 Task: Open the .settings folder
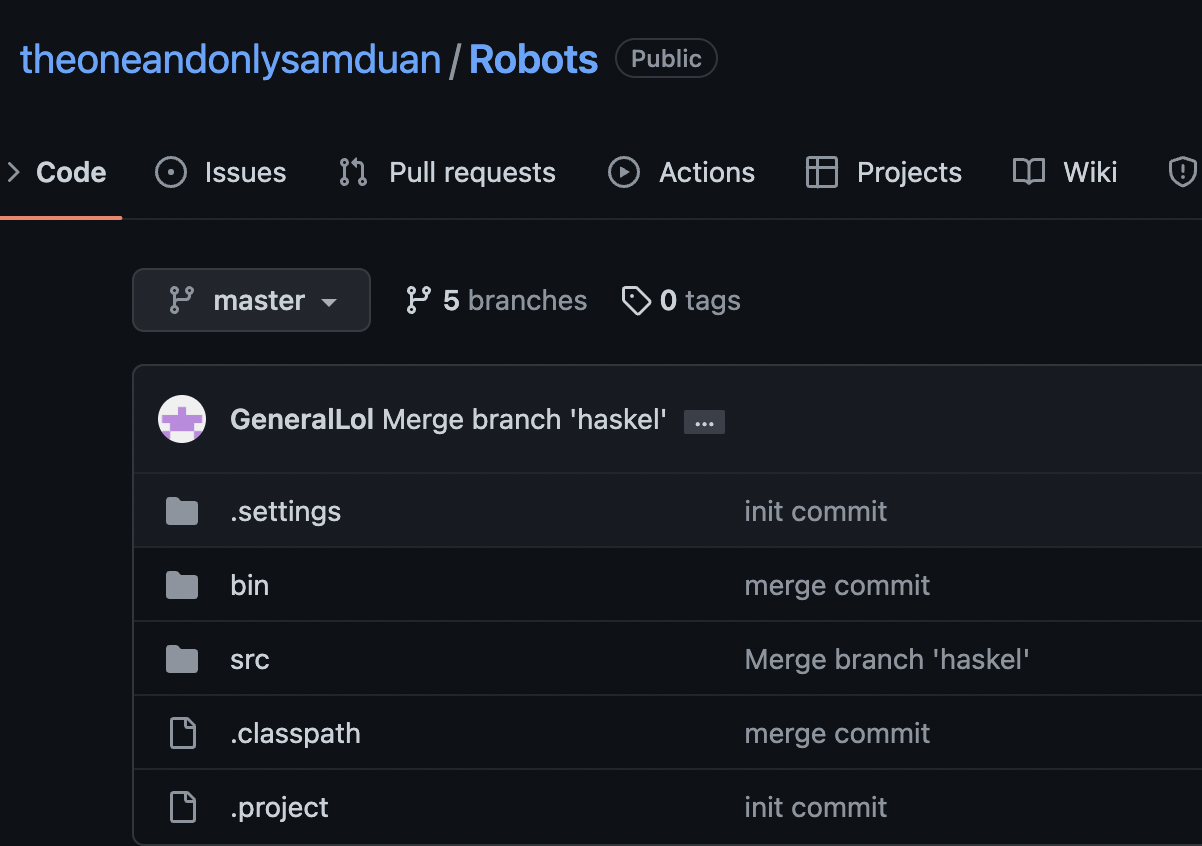click(285, 511)
